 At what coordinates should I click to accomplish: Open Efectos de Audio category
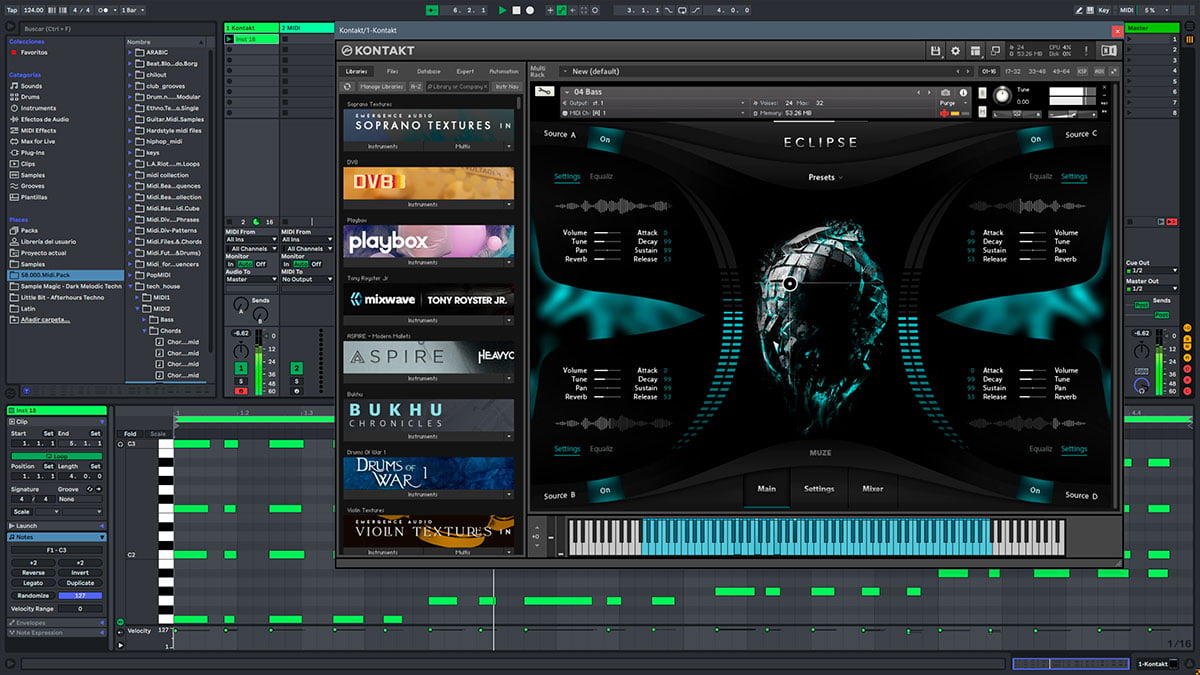coord(45,119)
